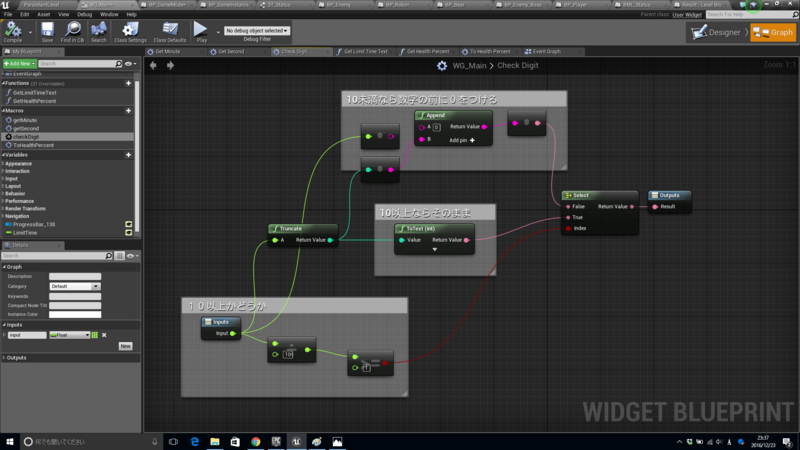The image size is (800, 450).
Task: Compile the widget blueprint
Action: [13, 32]
